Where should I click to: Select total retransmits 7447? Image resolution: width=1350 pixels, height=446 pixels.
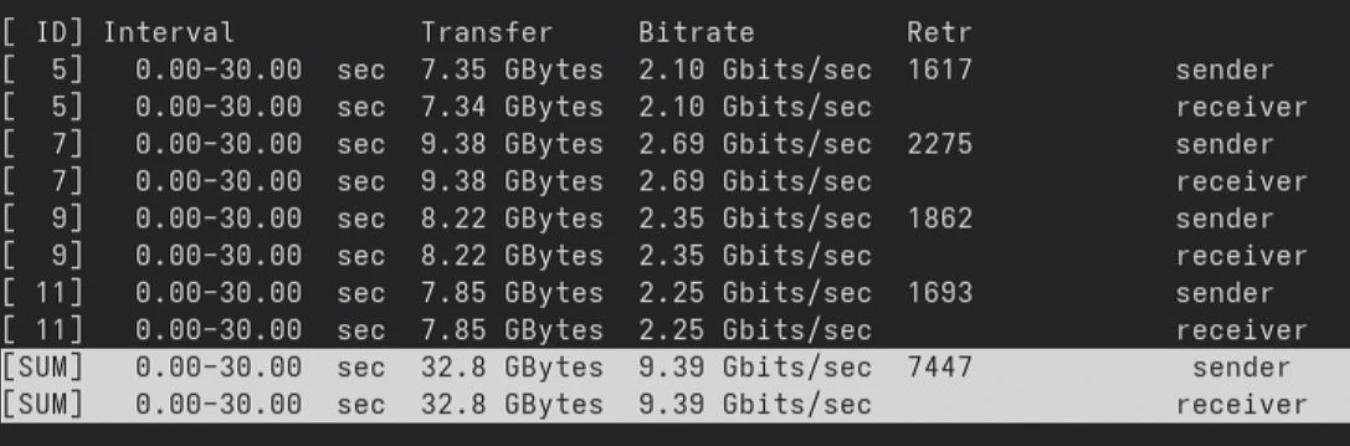pos(939,368)
